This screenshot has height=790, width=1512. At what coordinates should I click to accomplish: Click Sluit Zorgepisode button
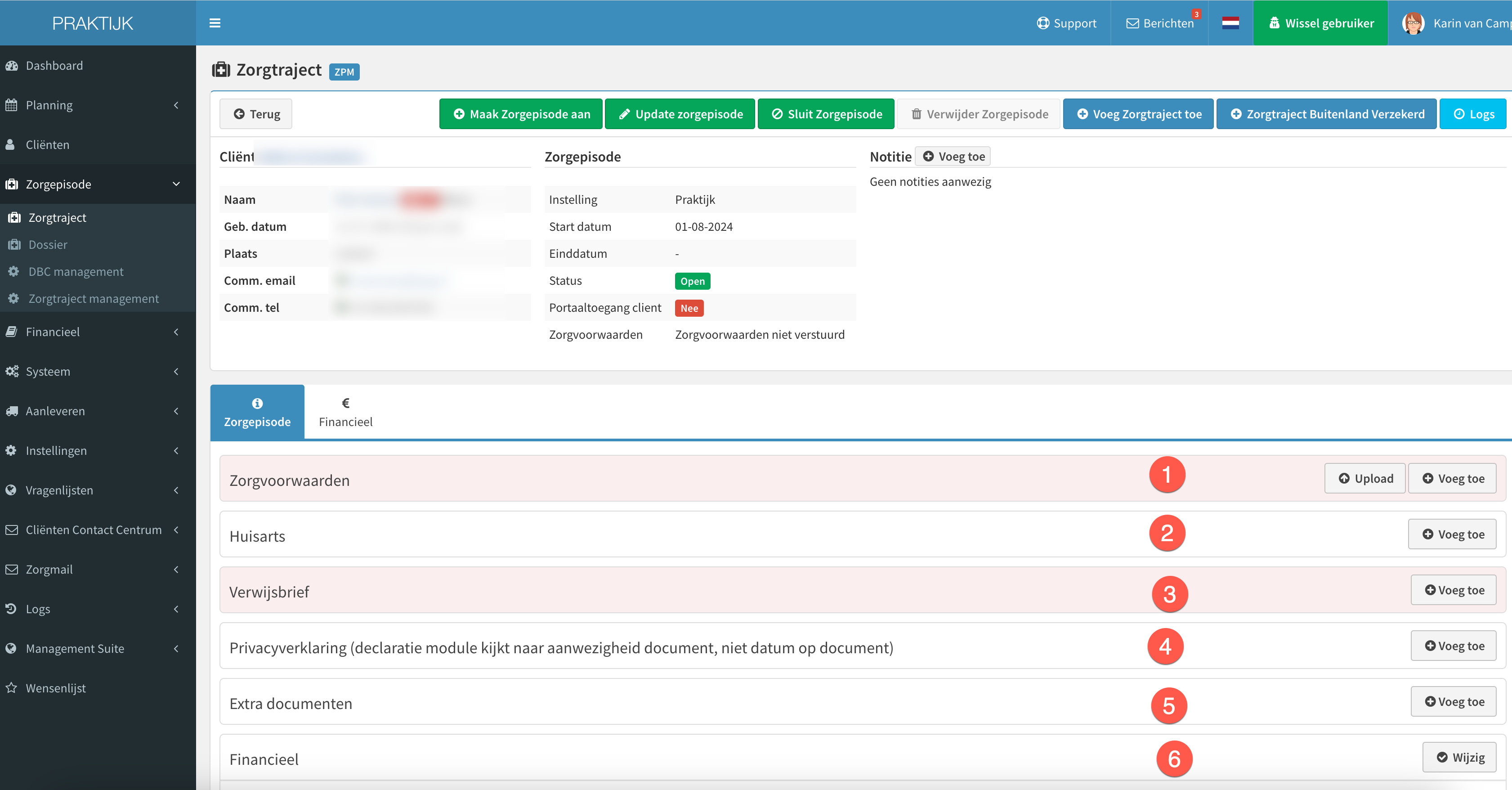pos(826,114)
